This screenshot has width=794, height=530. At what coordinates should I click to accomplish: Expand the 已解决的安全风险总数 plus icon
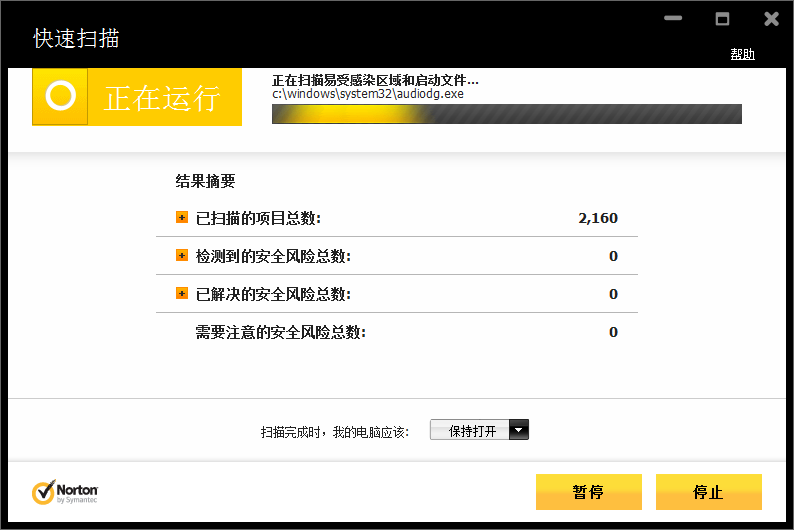pyautogui.click(x=182, y=293)
